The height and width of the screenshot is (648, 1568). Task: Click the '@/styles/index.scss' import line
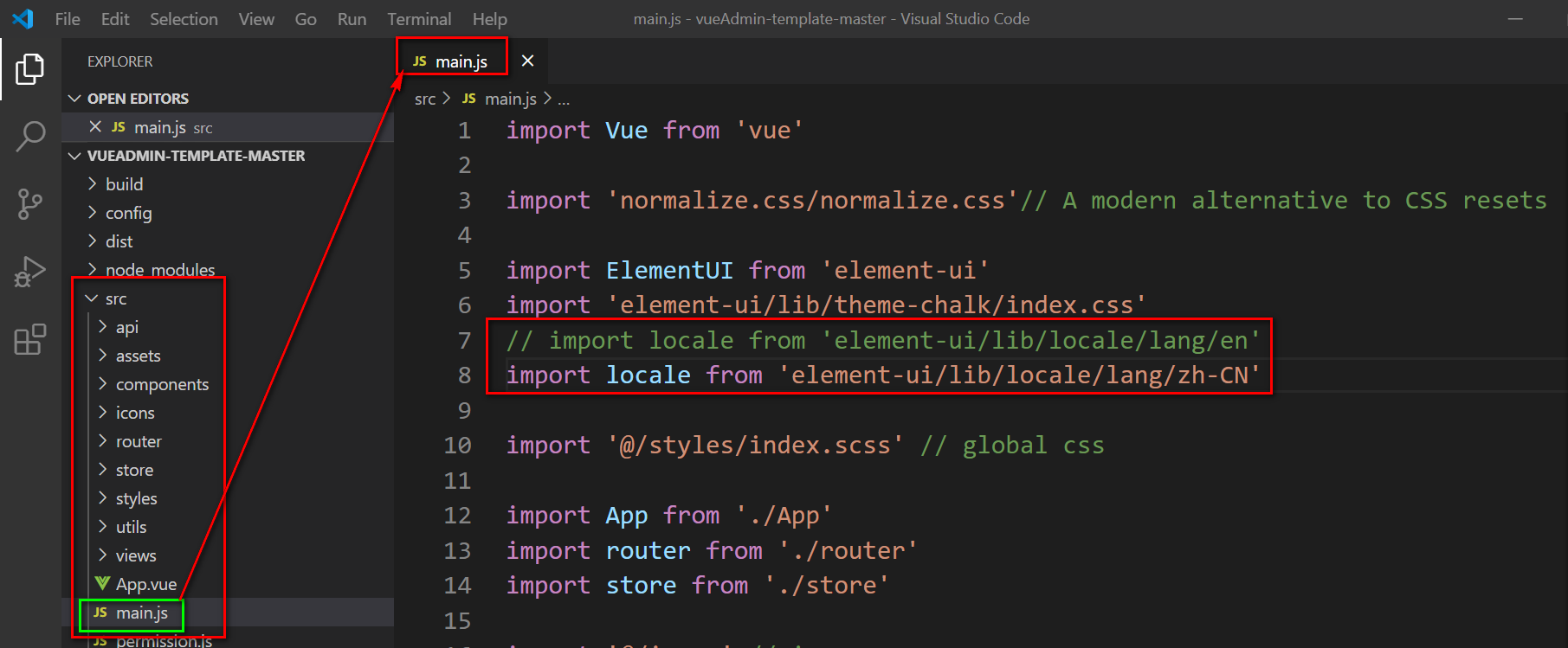point(805,446)
